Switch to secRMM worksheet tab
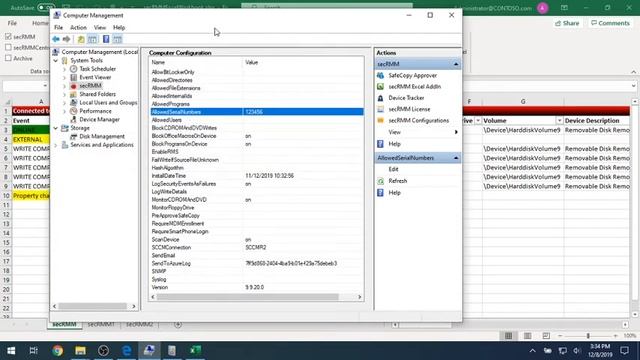This screenshot has height=360, width=640. click(64, 324)
